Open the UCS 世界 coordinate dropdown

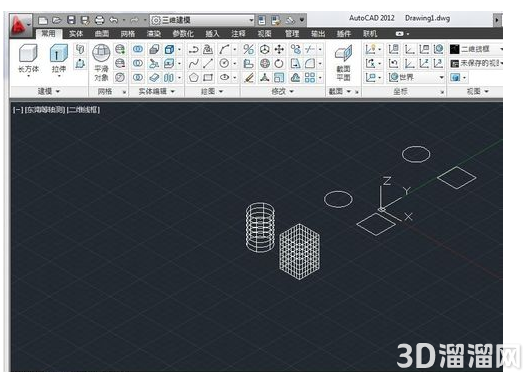tap(416, 78)
